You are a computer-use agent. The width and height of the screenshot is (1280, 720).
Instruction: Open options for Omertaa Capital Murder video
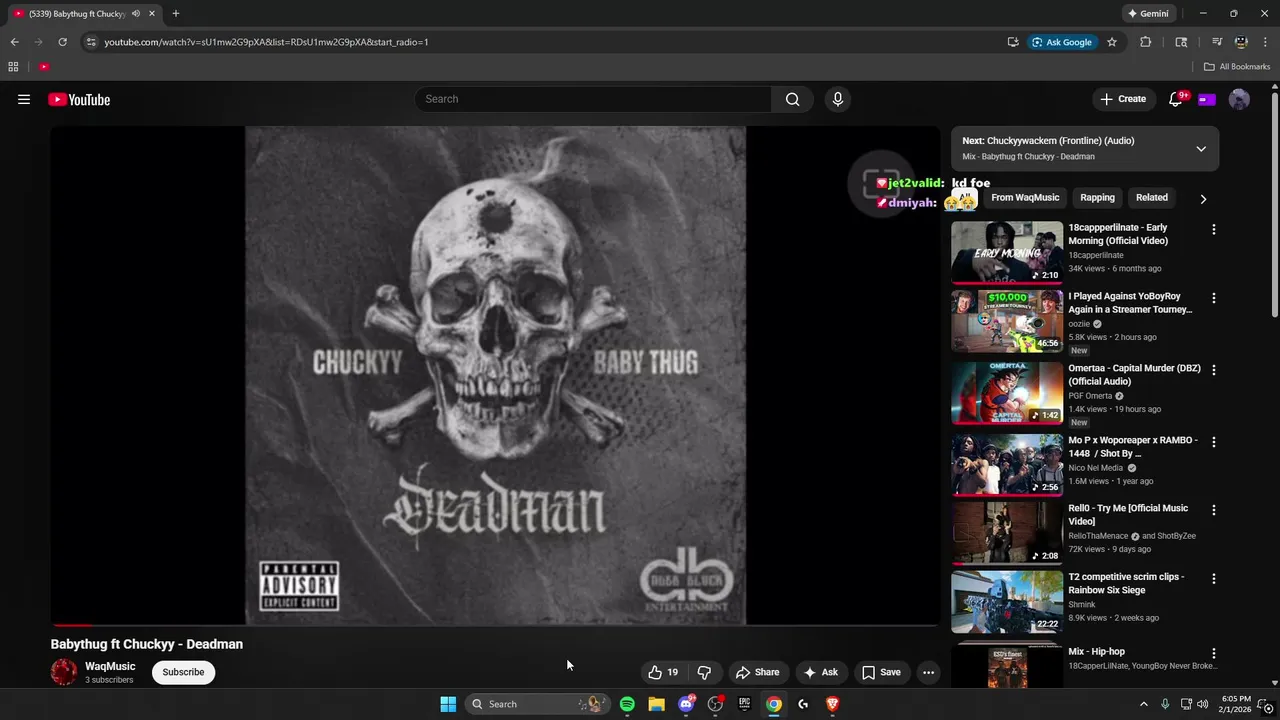1214,370
